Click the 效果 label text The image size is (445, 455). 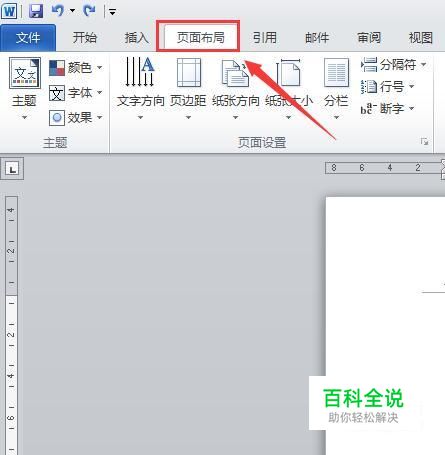(x=80, y=118)
